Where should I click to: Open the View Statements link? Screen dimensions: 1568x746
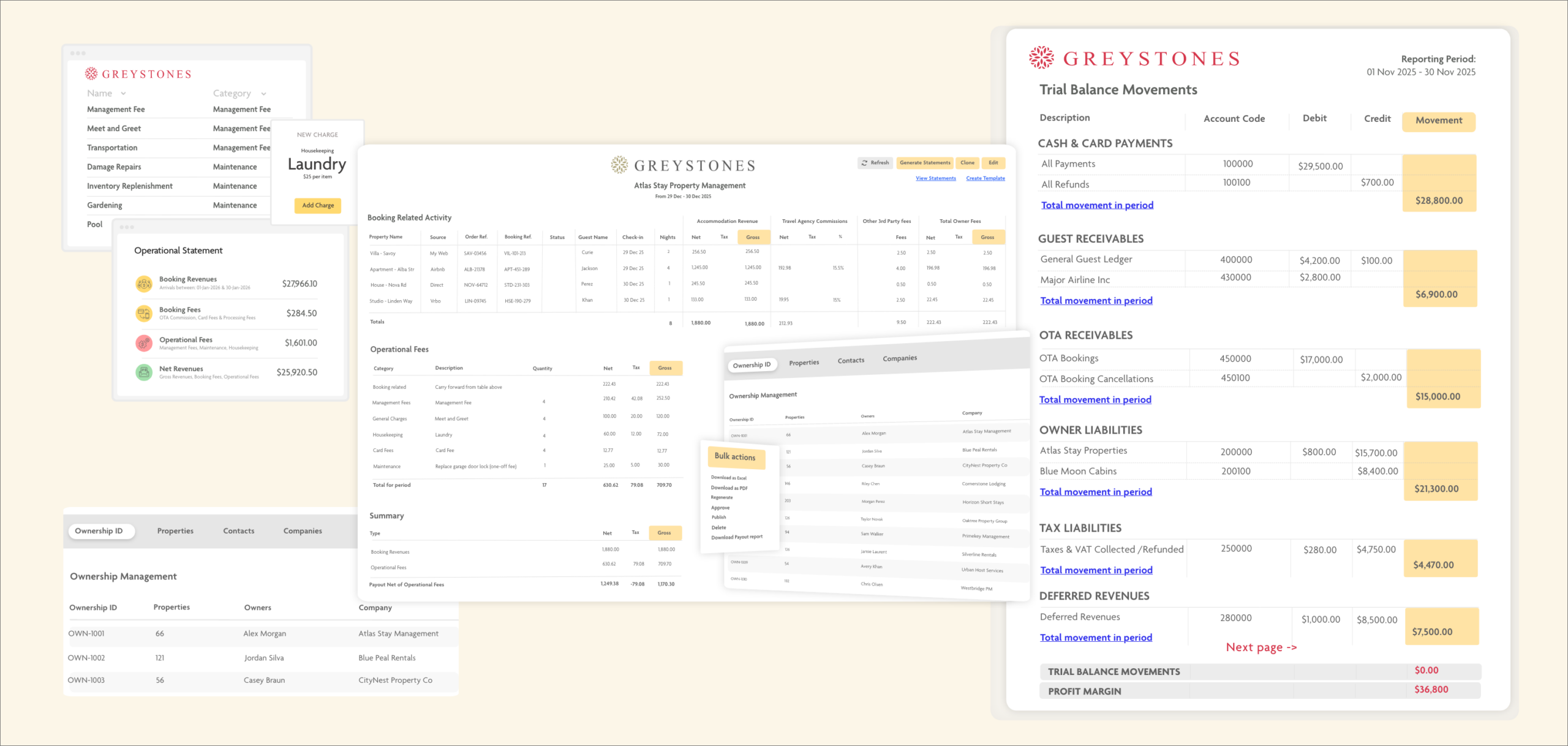[935, 178]
